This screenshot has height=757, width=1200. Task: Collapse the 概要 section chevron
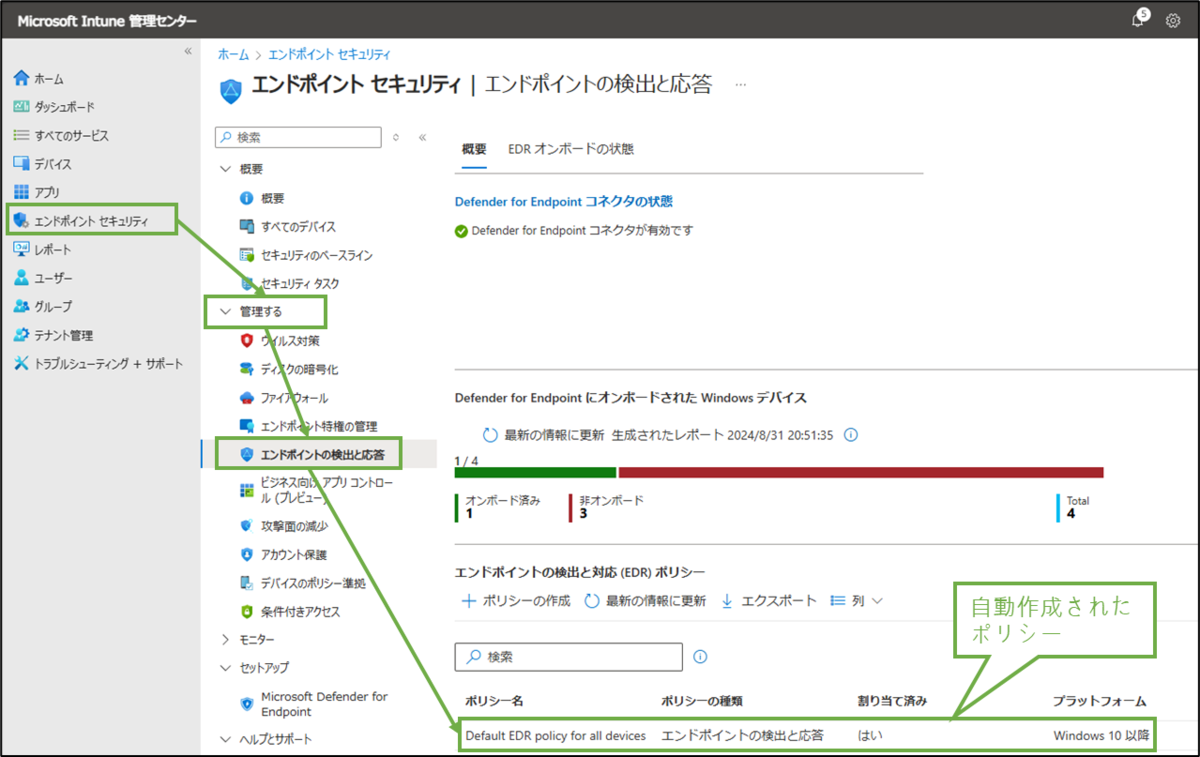(x=225, y=169)
